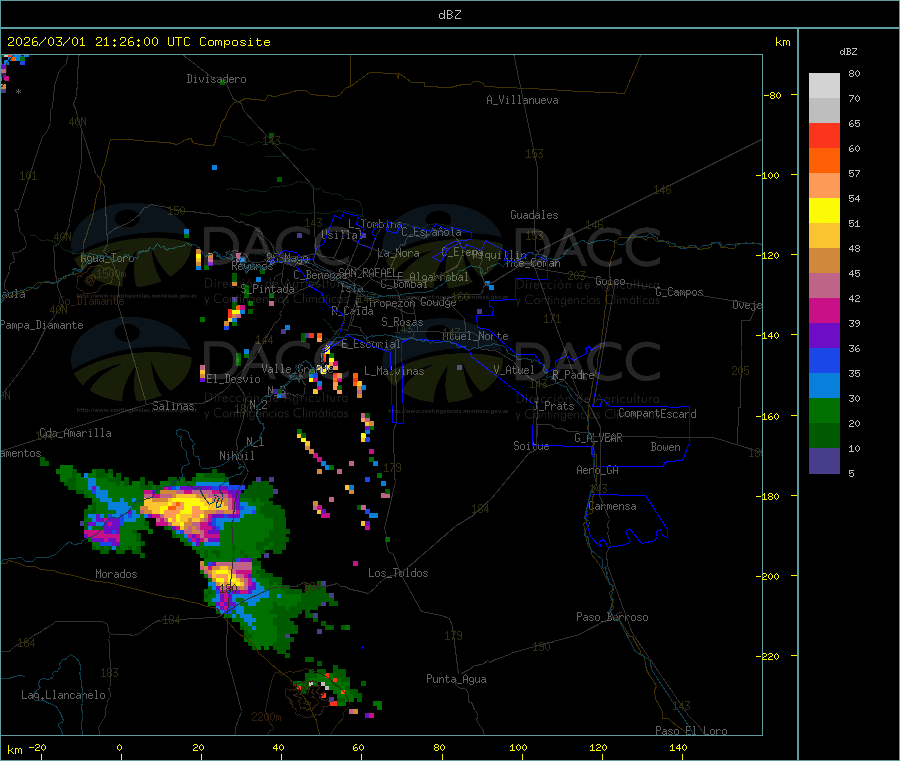Click the -200 km vertical axis tick
The height and width of the screenshot is (761, 900).
[770, 576]
